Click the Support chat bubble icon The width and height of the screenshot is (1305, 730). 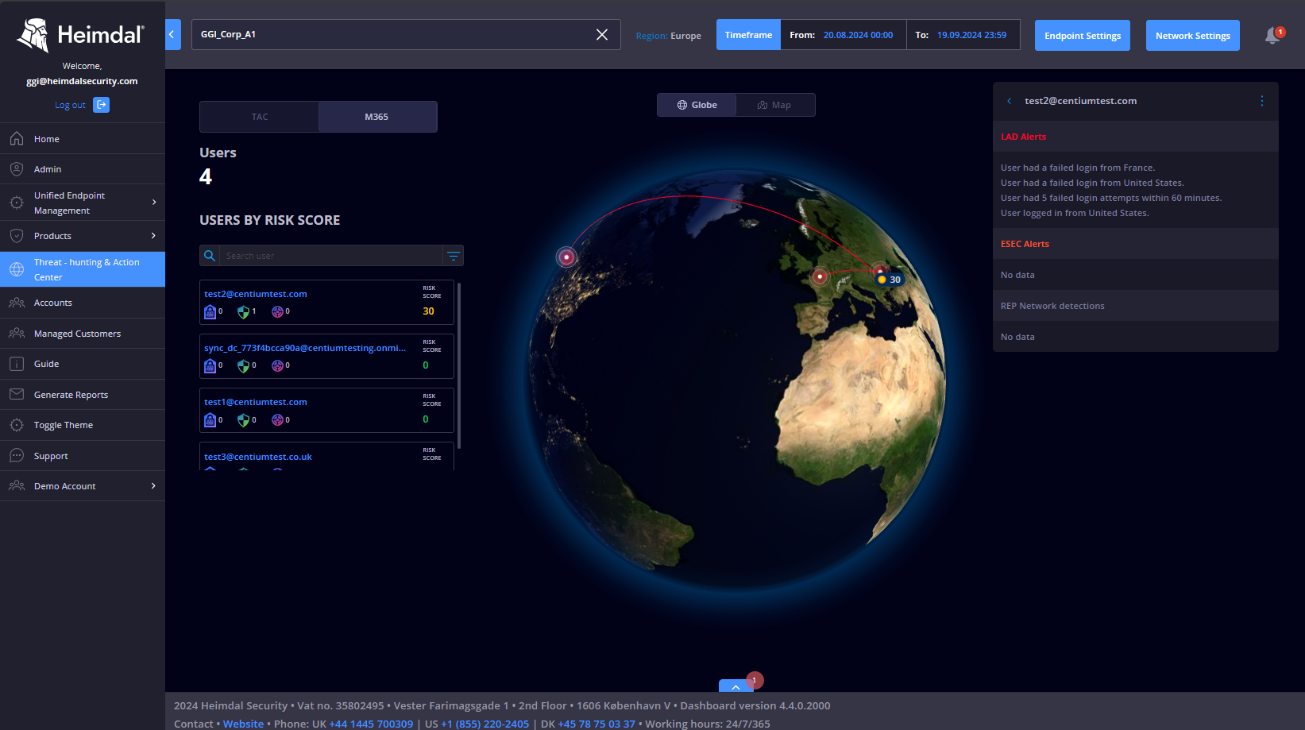16,455
